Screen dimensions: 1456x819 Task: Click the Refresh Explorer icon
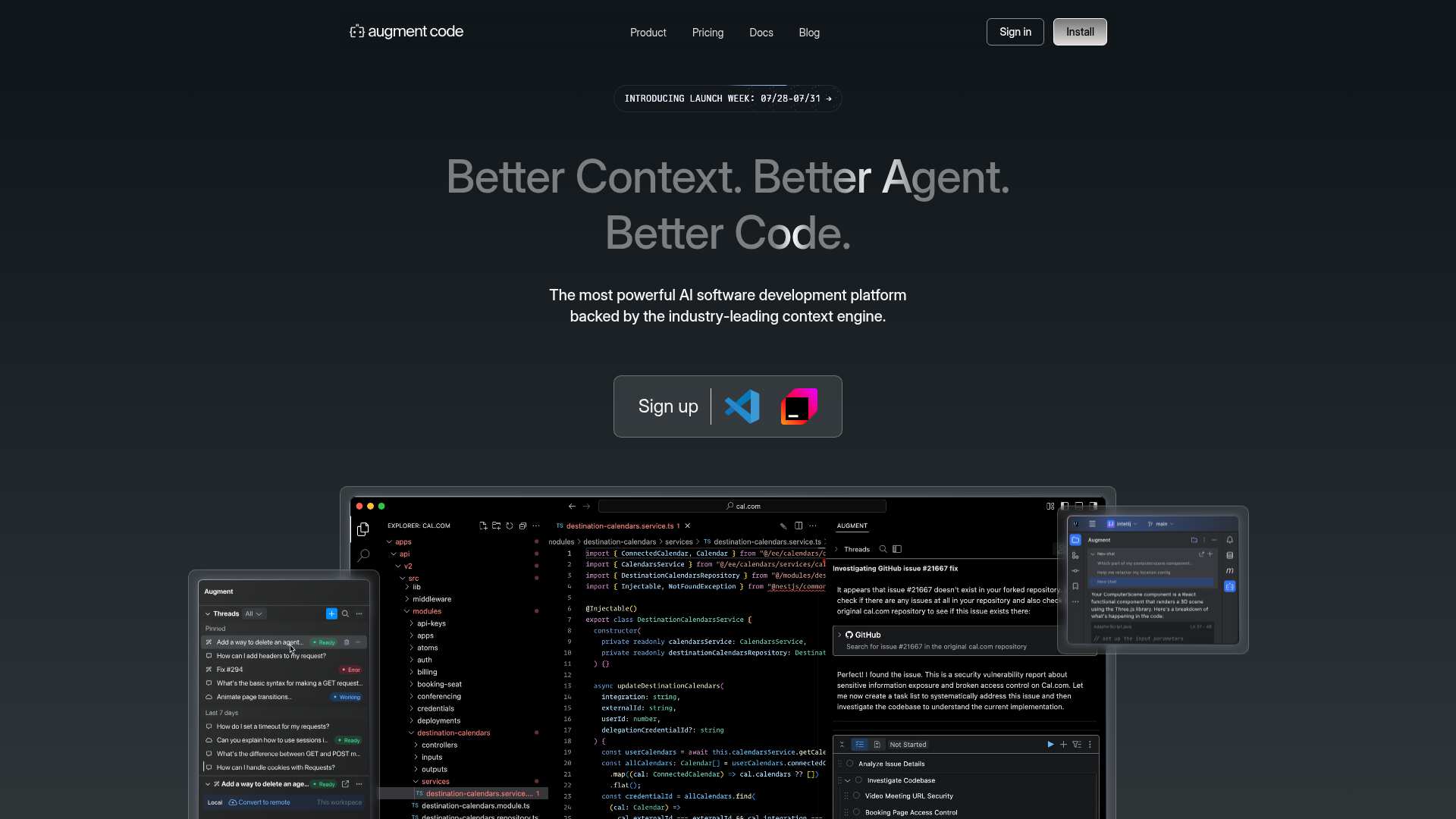point(510,526)
